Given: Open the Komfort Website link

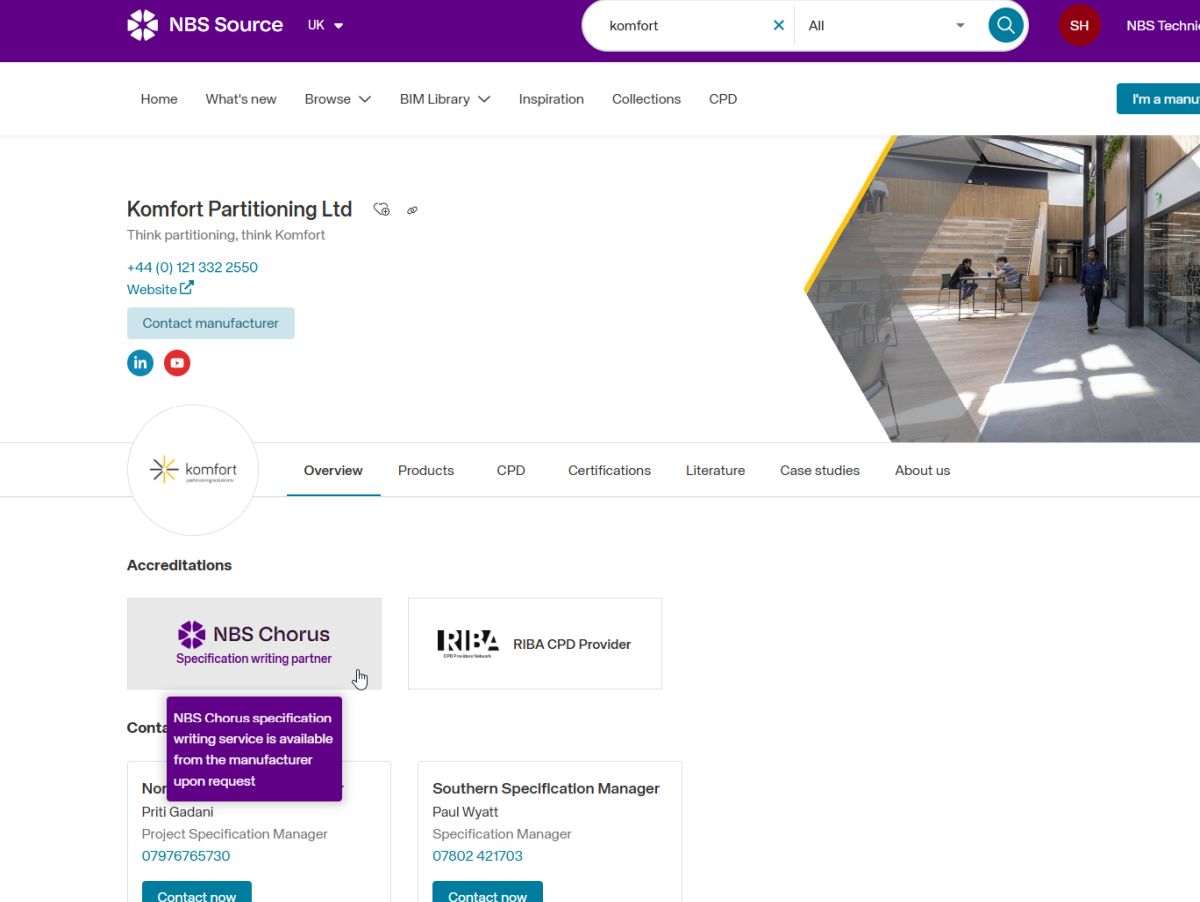Looking at the screenshot, I should (x=152, y=289).
